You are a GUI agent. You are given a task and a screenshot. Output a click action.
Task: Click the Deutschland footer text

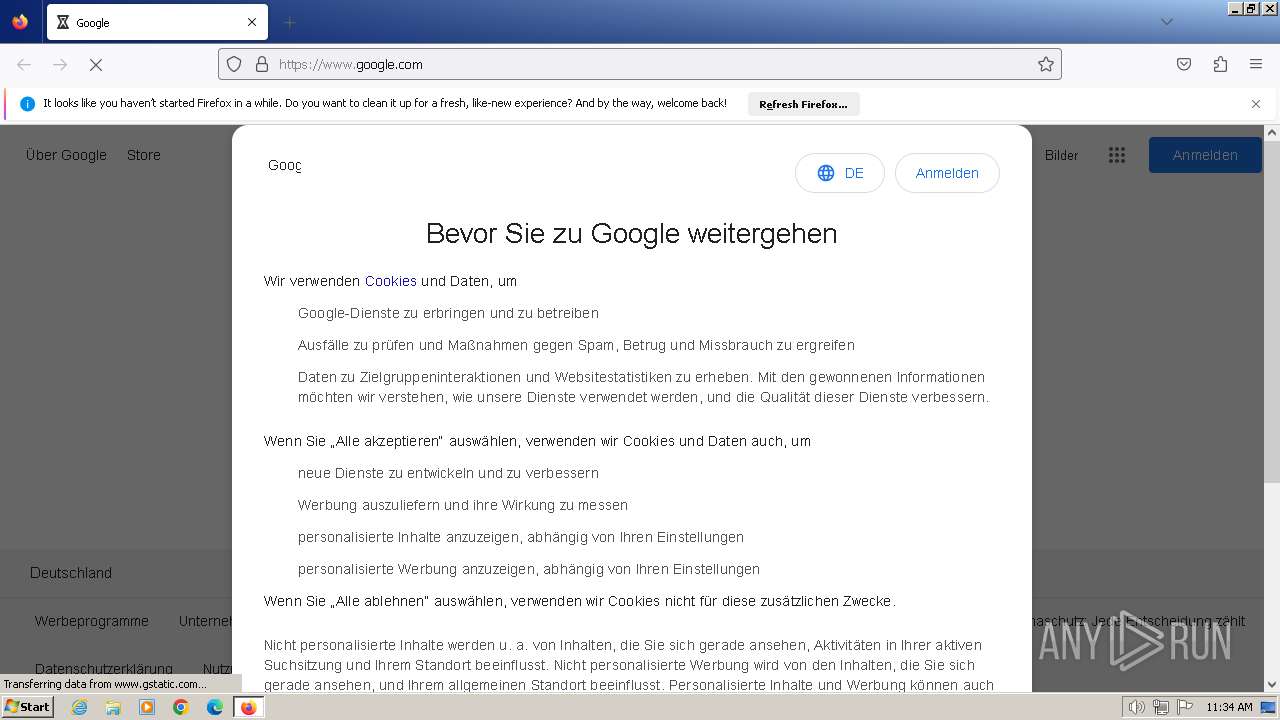point(71,573)
